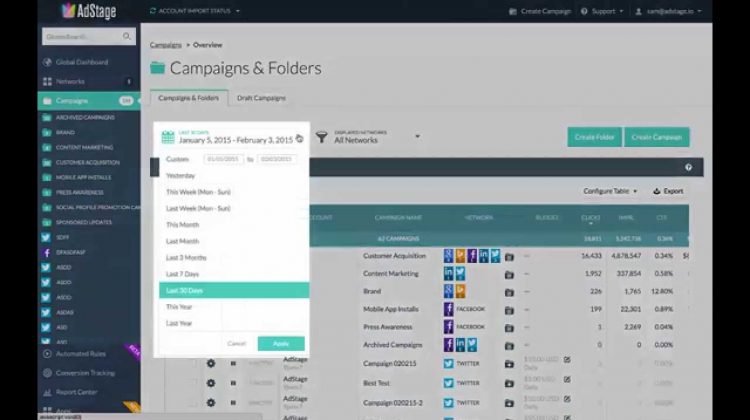Expand the Account Import Status dropdown
The height and width of the screenshot is (420, 750).
click(195, 11)
